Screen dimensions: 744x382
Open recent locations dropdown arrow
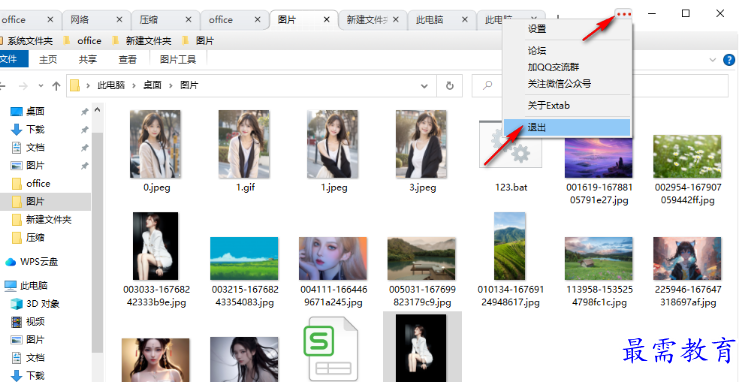(41, 86)
